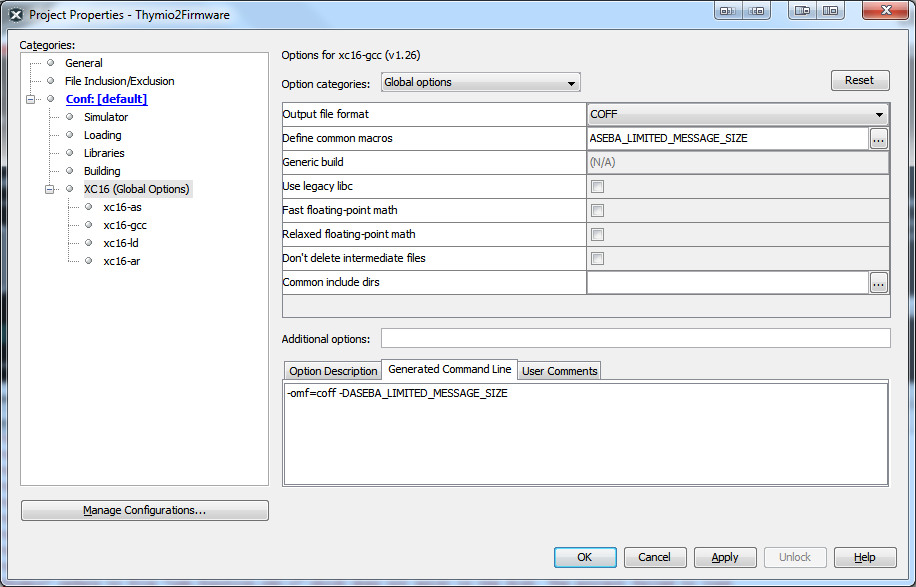Enable Fast floating-point math
Image resolution: width=916 pixels, height=587 pixels.
(597, 211)
